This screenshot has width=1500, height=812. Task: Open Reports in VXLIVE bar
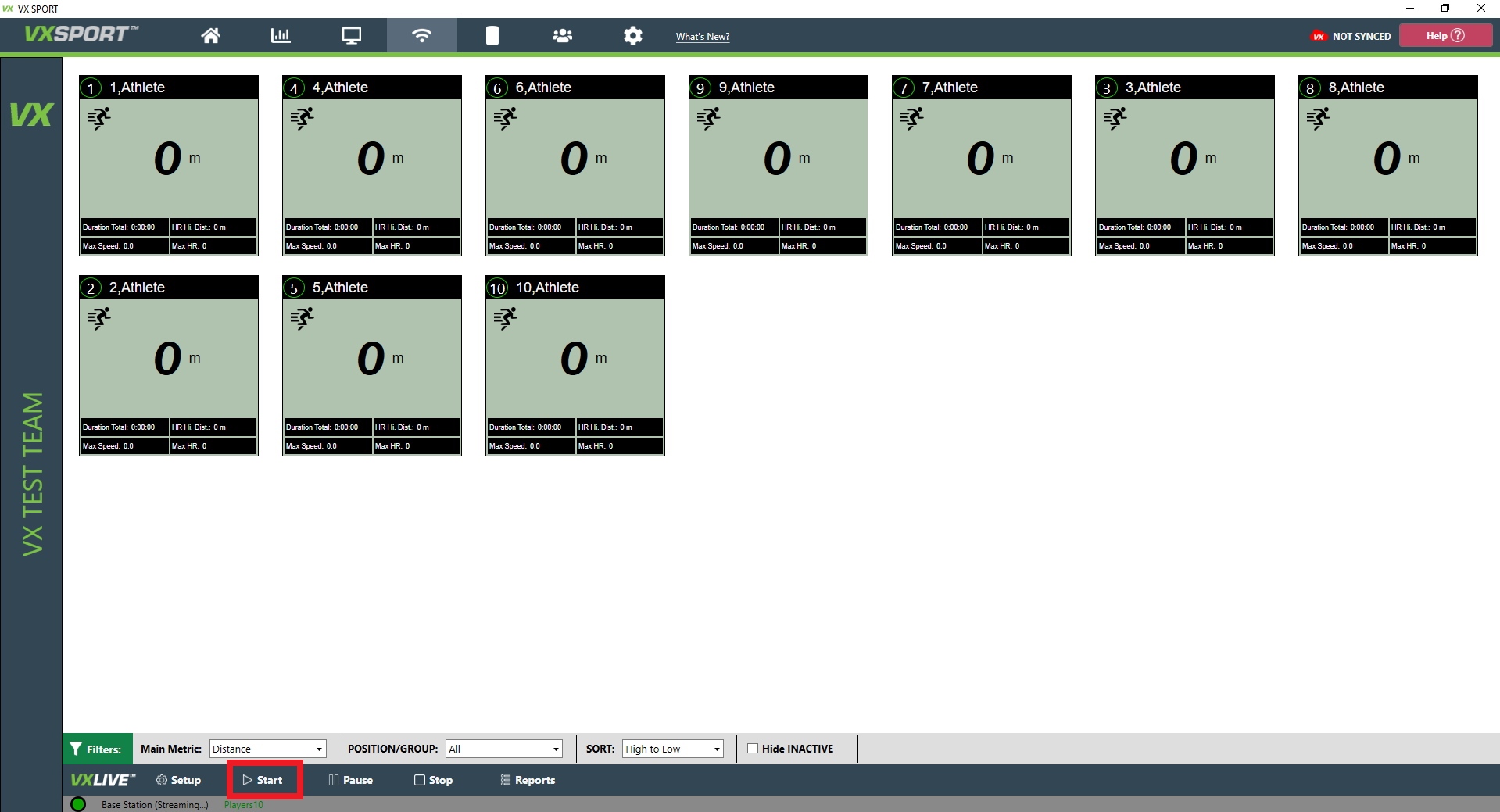528,780
